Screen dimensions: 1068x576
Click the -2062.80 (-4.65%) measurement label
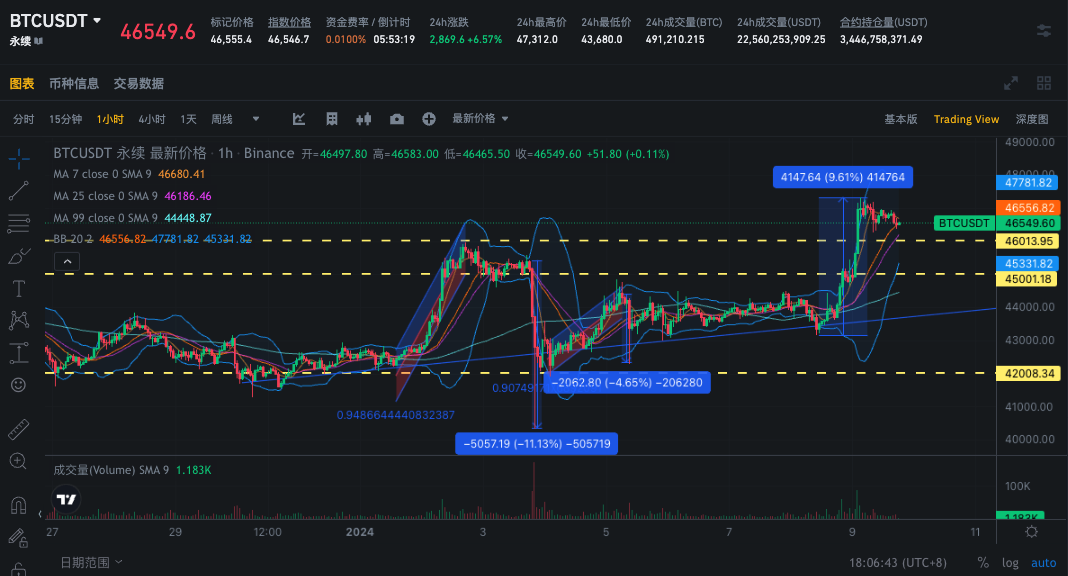(x=627, y=383)
